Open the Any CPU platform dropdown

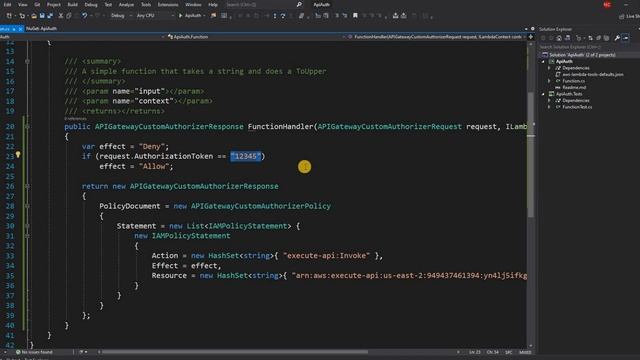(155, 16)
